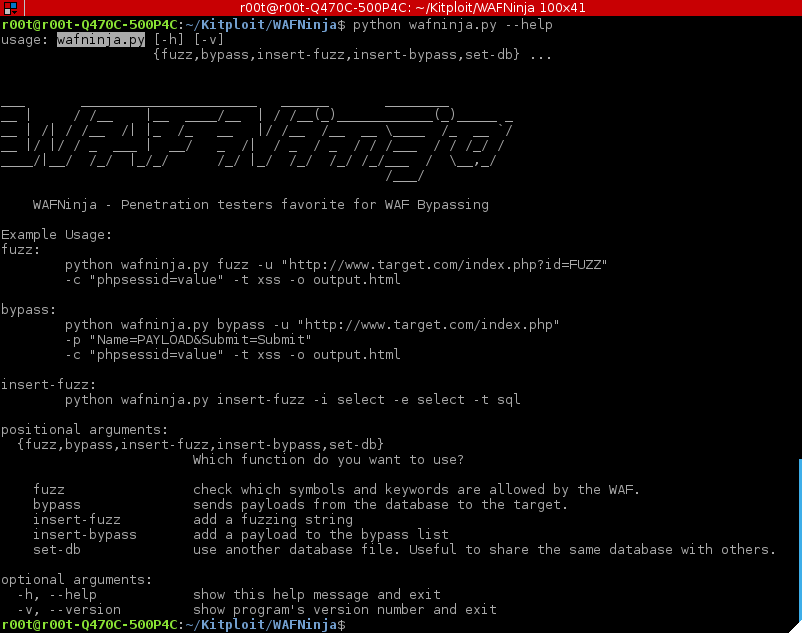Click the WAFNinja ASCII art banner
The image size is (802, 633).
257,142
